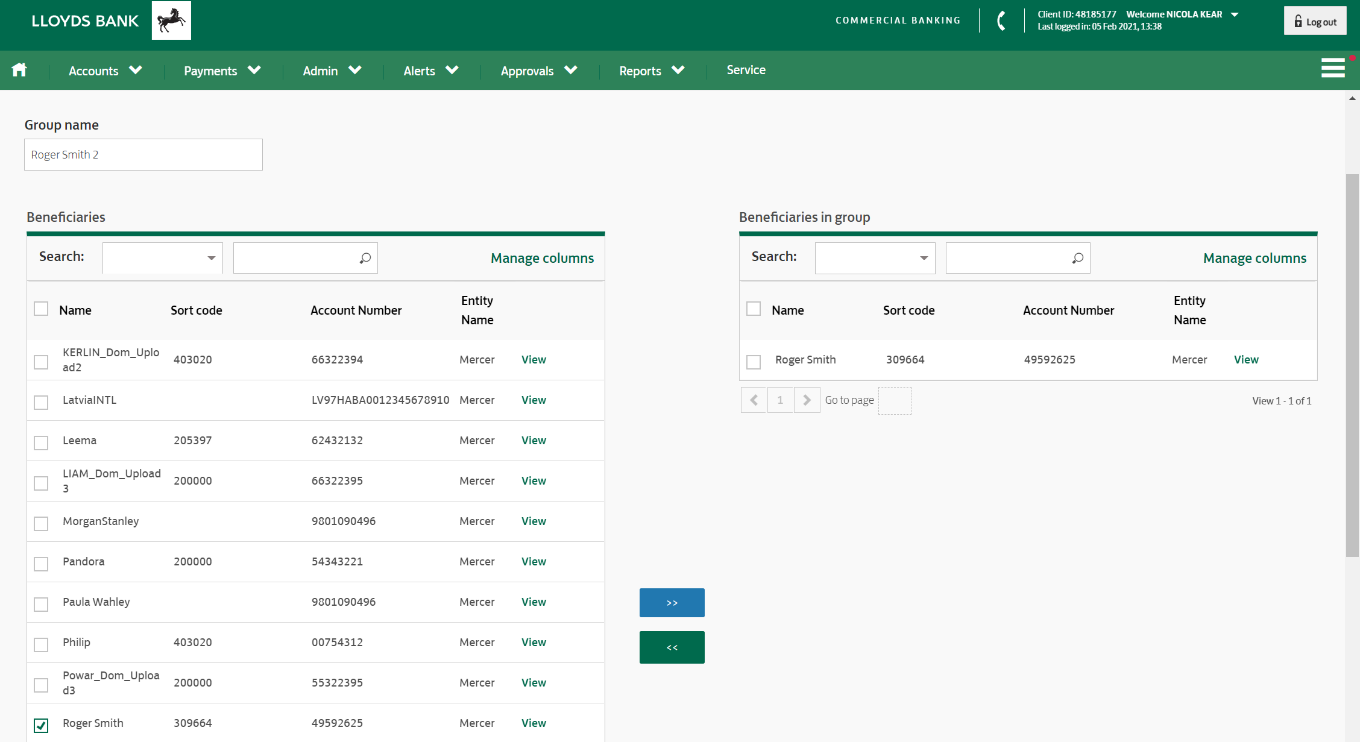Open the Service menu item
The height and width of the screenshot is (742, 1360).
[x=746, y=70]
